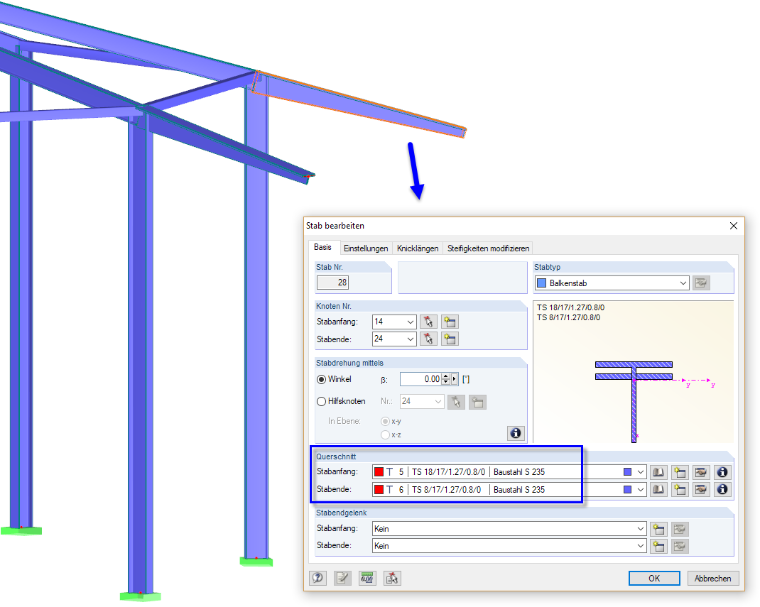The width and height of the screenshot is (760, 607).
Task: Open Stabendgelenk Stabende Kein dropdown
Action: (x=640, y=546)
